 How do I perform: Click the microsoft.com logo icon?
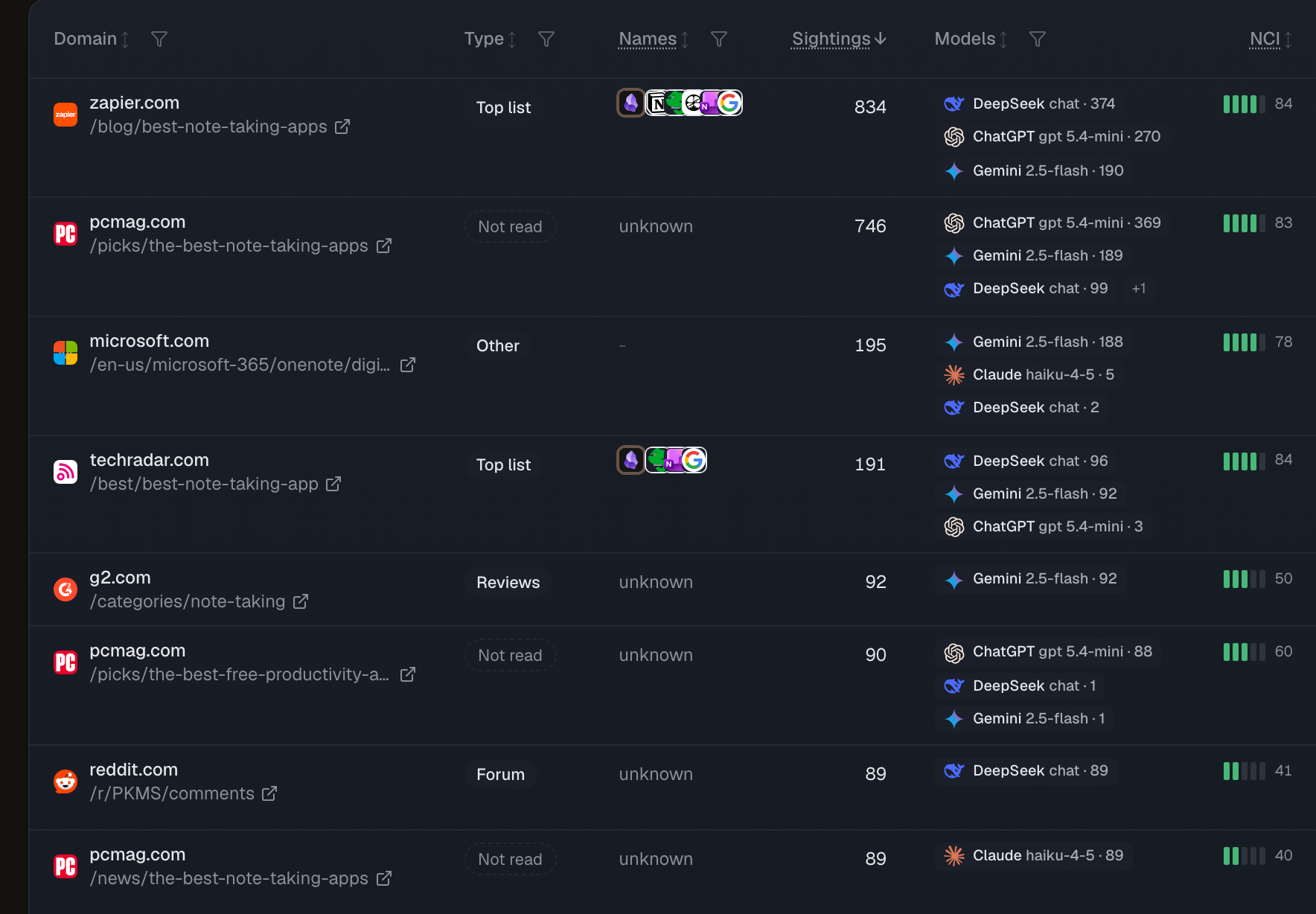pyautogui.click(x=66, y=353)
